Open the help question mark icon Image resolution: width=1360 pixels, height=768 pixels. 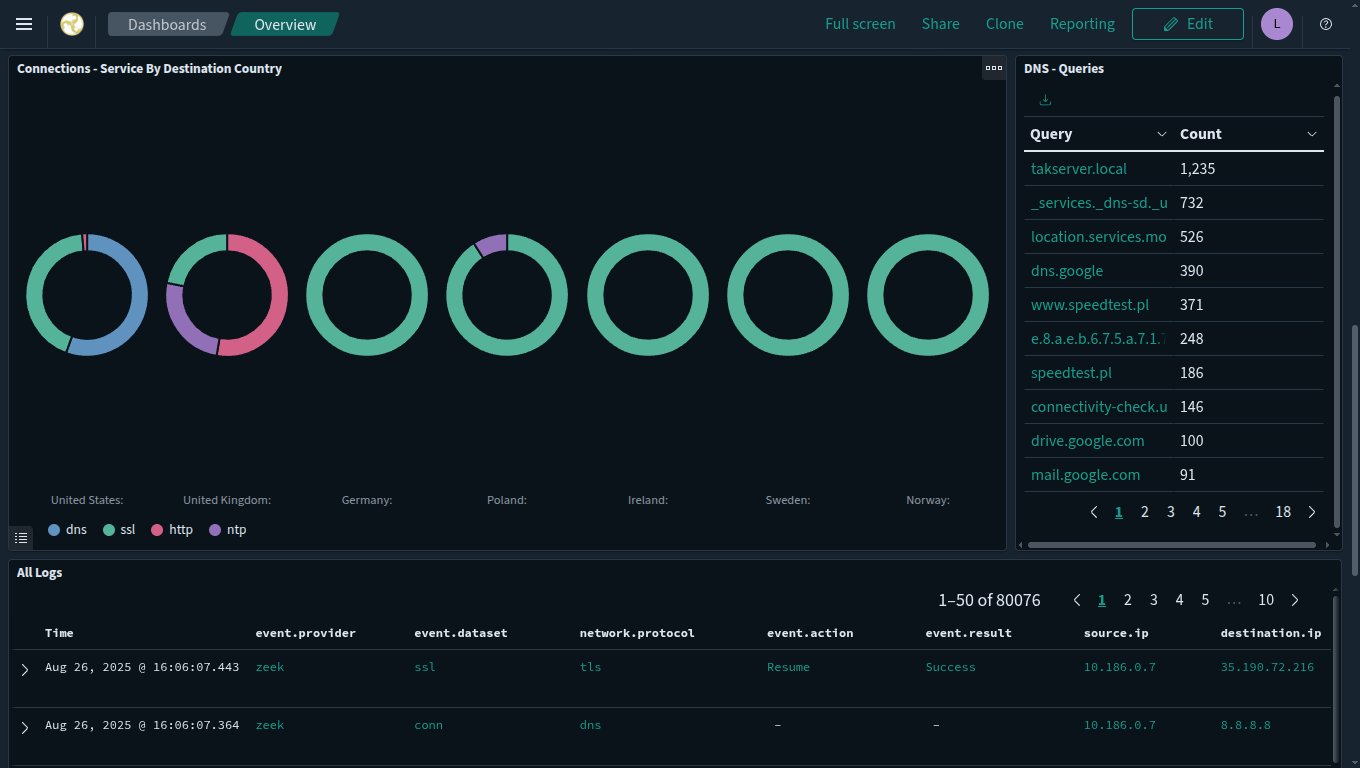pos(1326,24)
